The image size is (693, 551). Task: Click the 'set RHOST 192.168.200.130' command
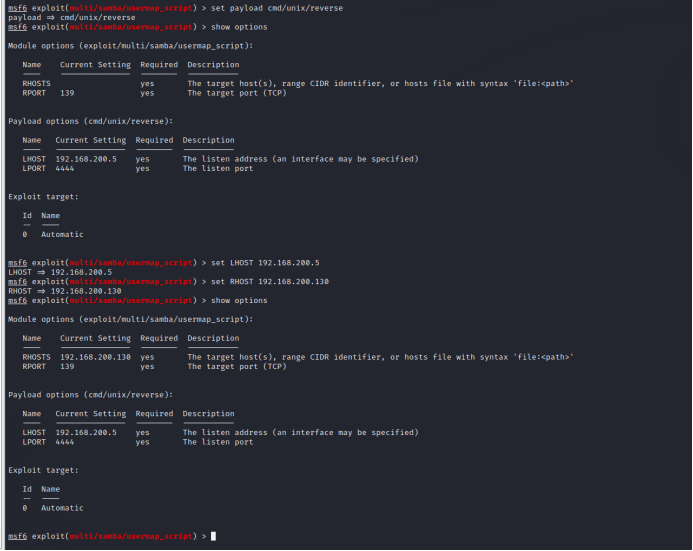[270, 281]
